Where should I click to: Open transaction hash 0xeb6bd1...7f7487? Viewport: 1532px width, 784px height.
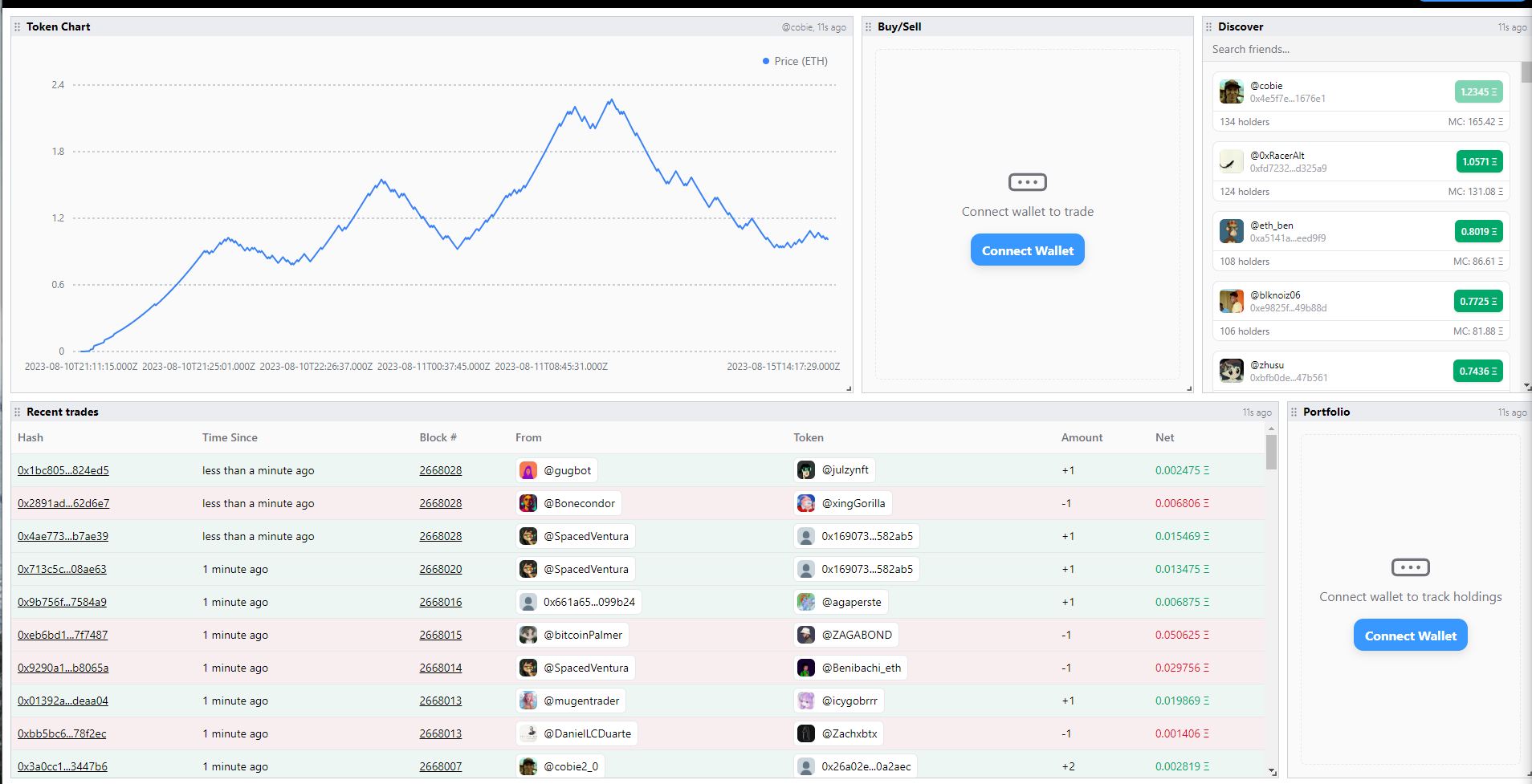click(63, 635)
